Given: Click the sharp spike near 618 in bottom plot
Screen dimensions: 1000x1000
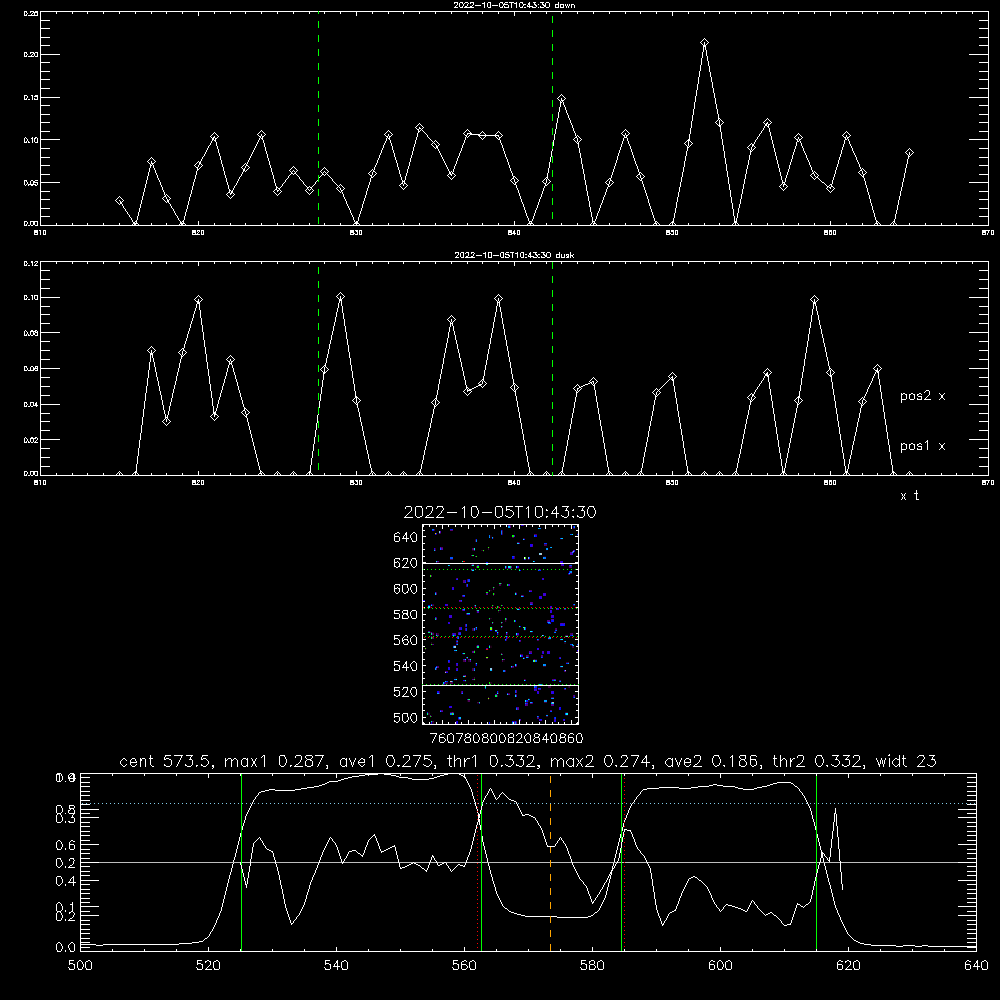Looking at the screenshot, I should [x=835, y=809].
